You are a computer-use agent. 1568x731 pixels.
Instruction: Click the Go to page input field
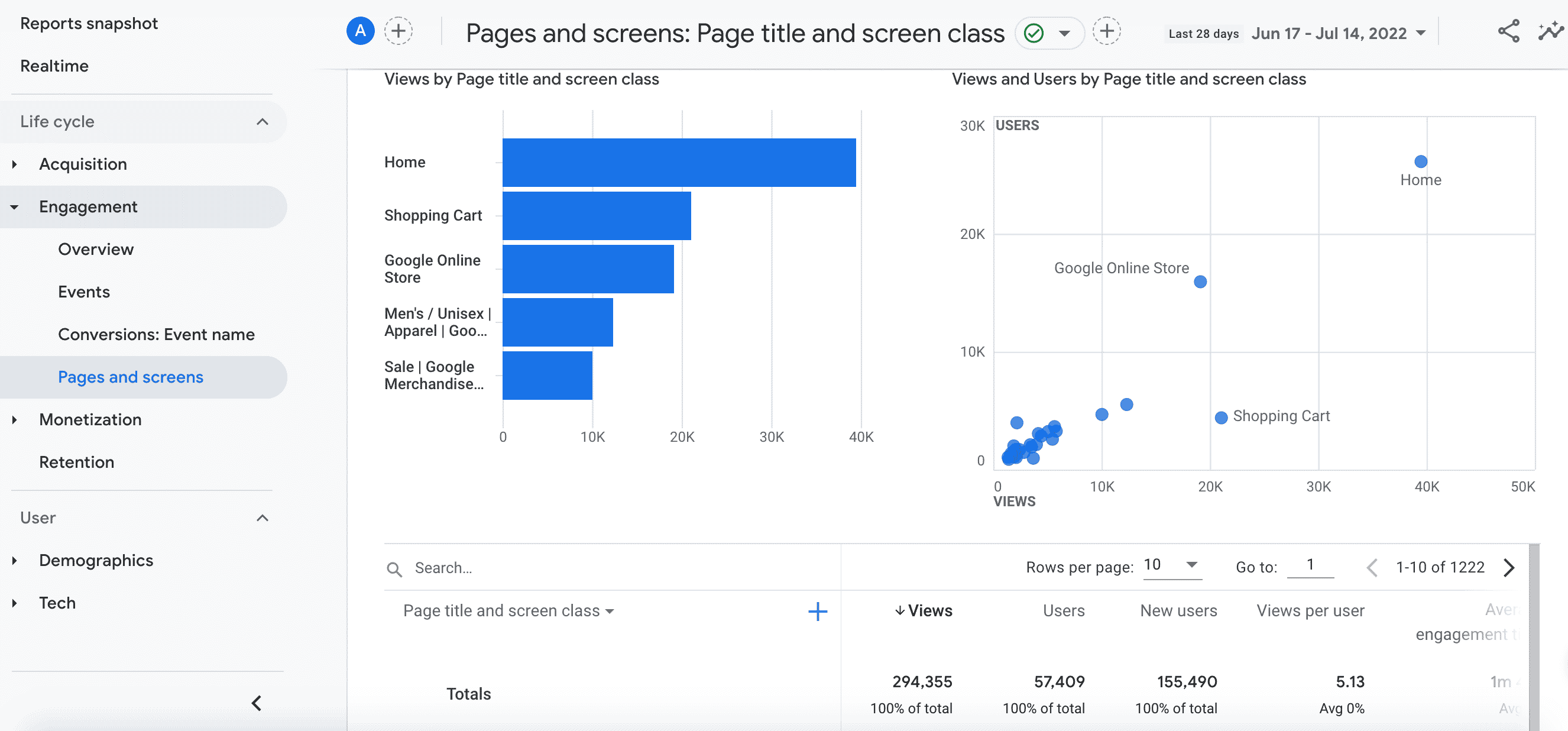pos(1310,565)
